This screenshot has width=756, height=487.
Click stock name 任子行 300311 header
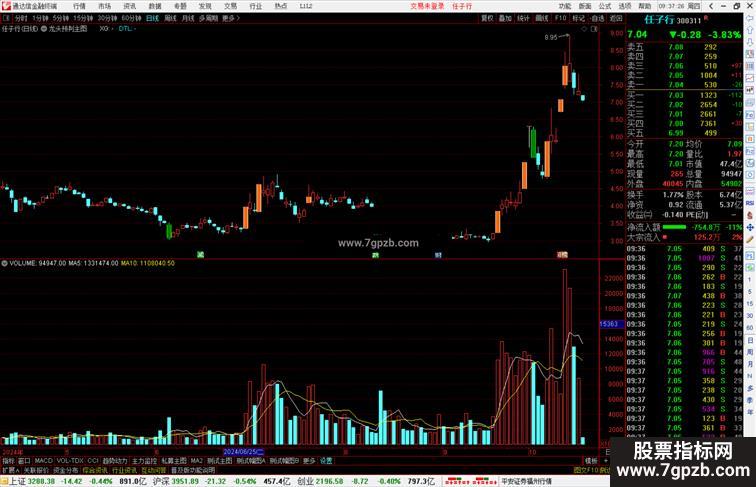click(x=673, y=20)
